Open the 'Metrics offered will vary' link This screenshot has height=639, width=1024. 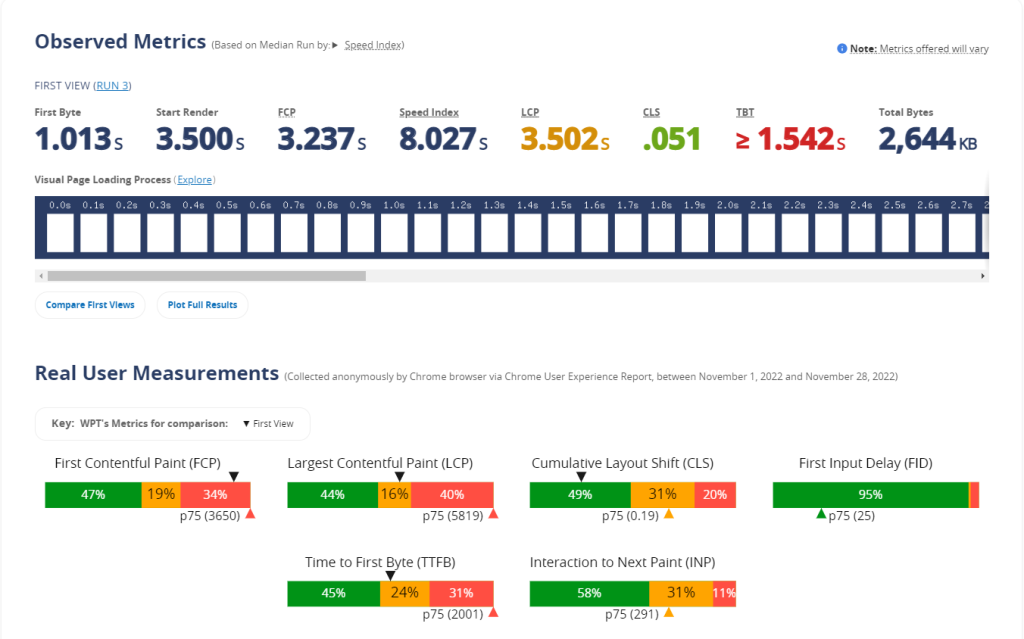click(x=933, y=49)
